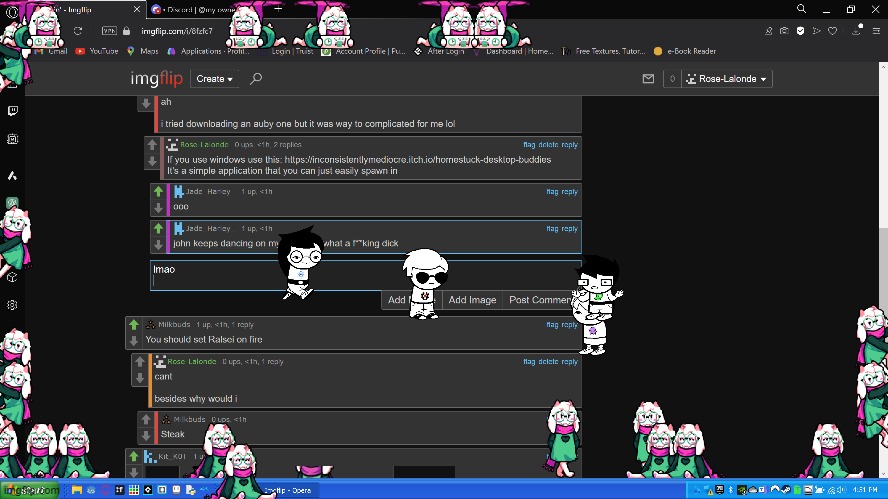The height and width of the screenshot is (499, 888).
Task: Click the Post Comment button
Action: tap(541, 300)
